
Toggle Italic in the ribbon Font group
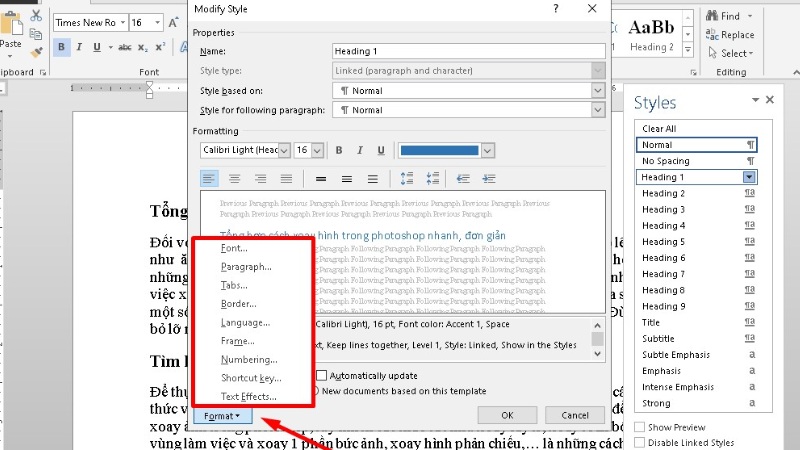(79, 47)
